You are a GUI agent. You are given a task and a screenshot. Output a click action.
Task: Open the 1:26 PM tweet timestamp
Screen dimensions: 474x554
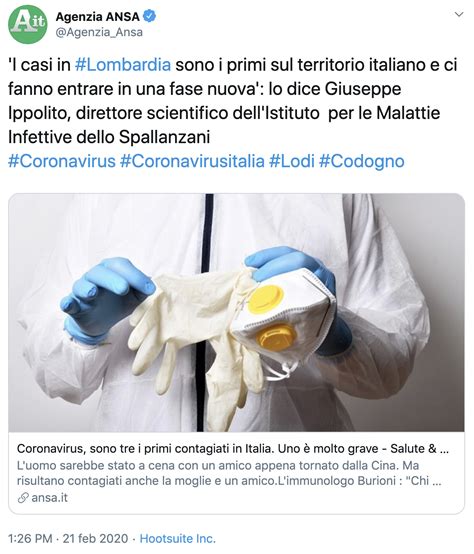(x=30, y=538)
